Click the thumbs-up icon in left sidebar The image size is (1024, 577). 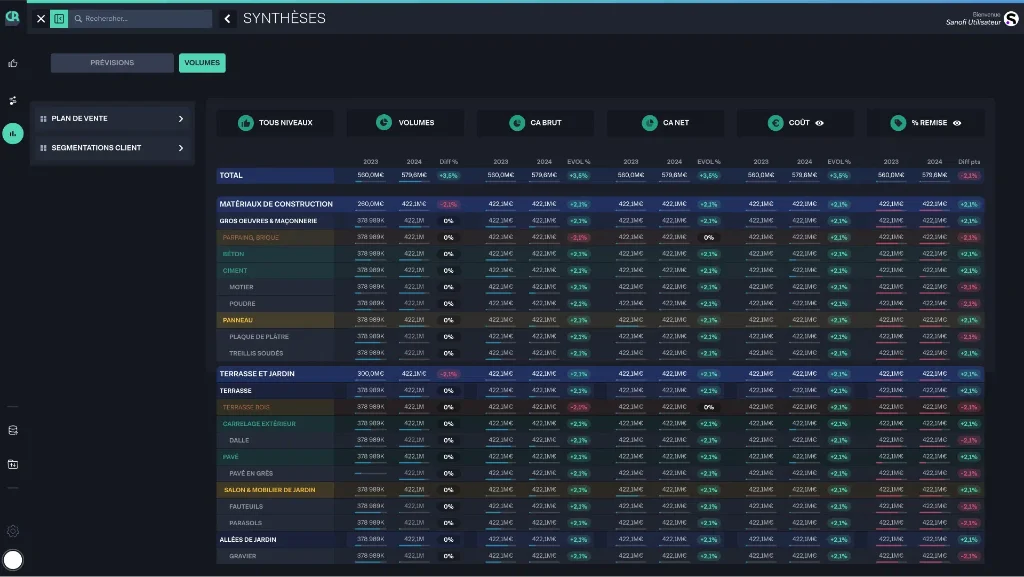12,63
